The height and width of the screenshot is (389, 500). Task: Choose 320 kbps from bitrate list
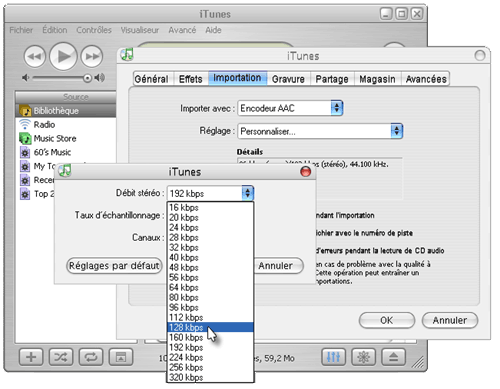(210, 377)
